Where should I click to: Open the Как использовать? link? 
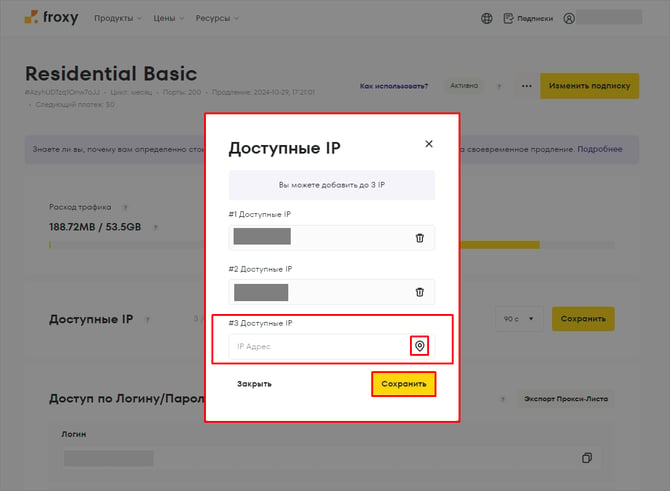(x=394, y=86)
